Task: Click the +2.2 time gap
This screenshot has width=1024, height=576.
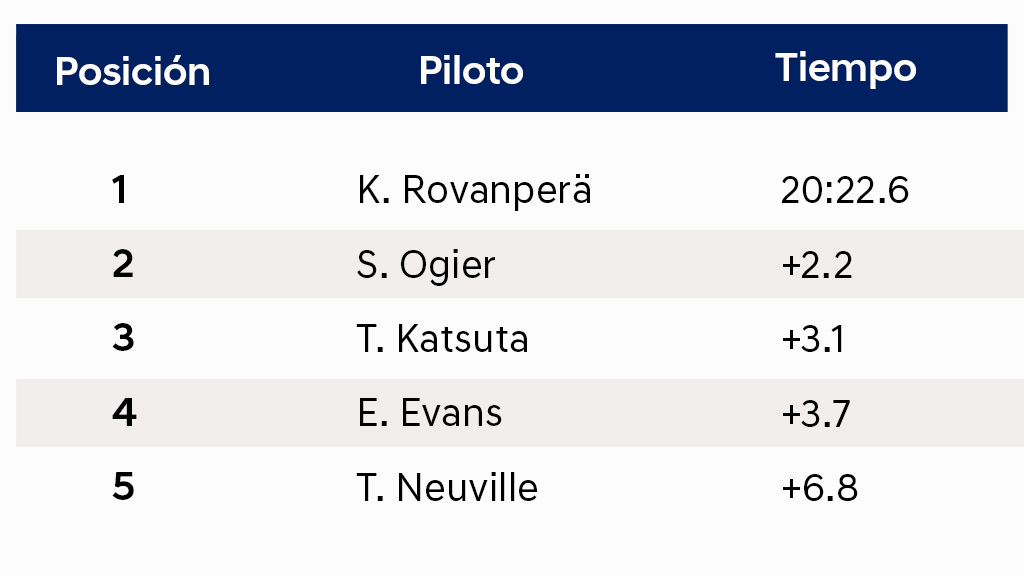Action: tap(816, 265)
